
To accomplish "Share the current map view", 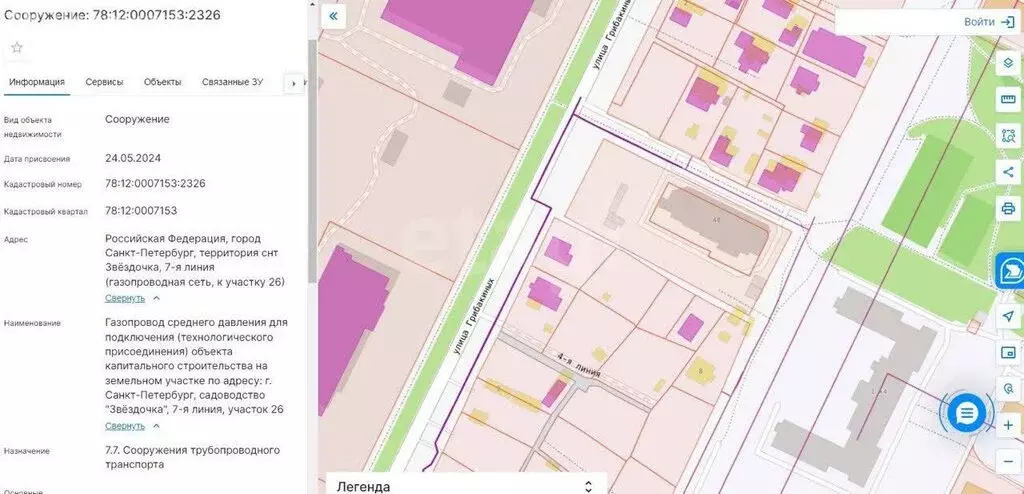I will pos(1008,173).
